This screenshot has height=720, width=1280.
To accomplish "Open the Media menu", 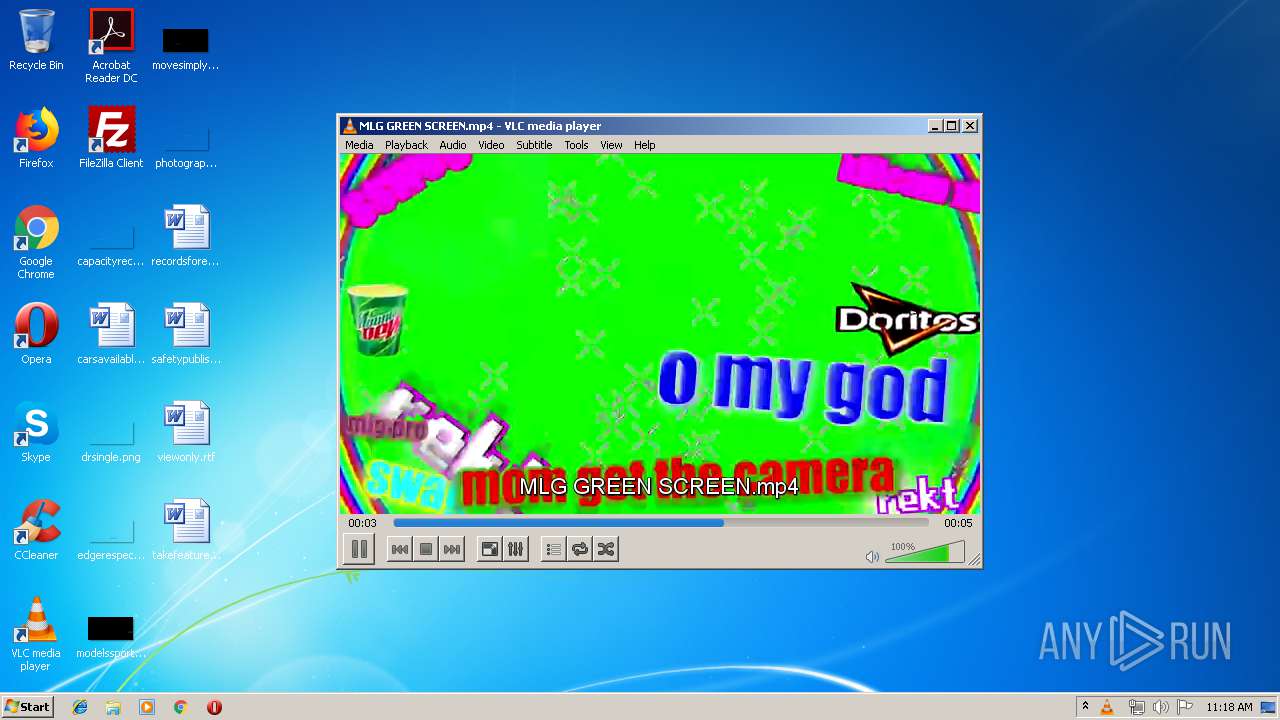I will (x=359, y=145).
